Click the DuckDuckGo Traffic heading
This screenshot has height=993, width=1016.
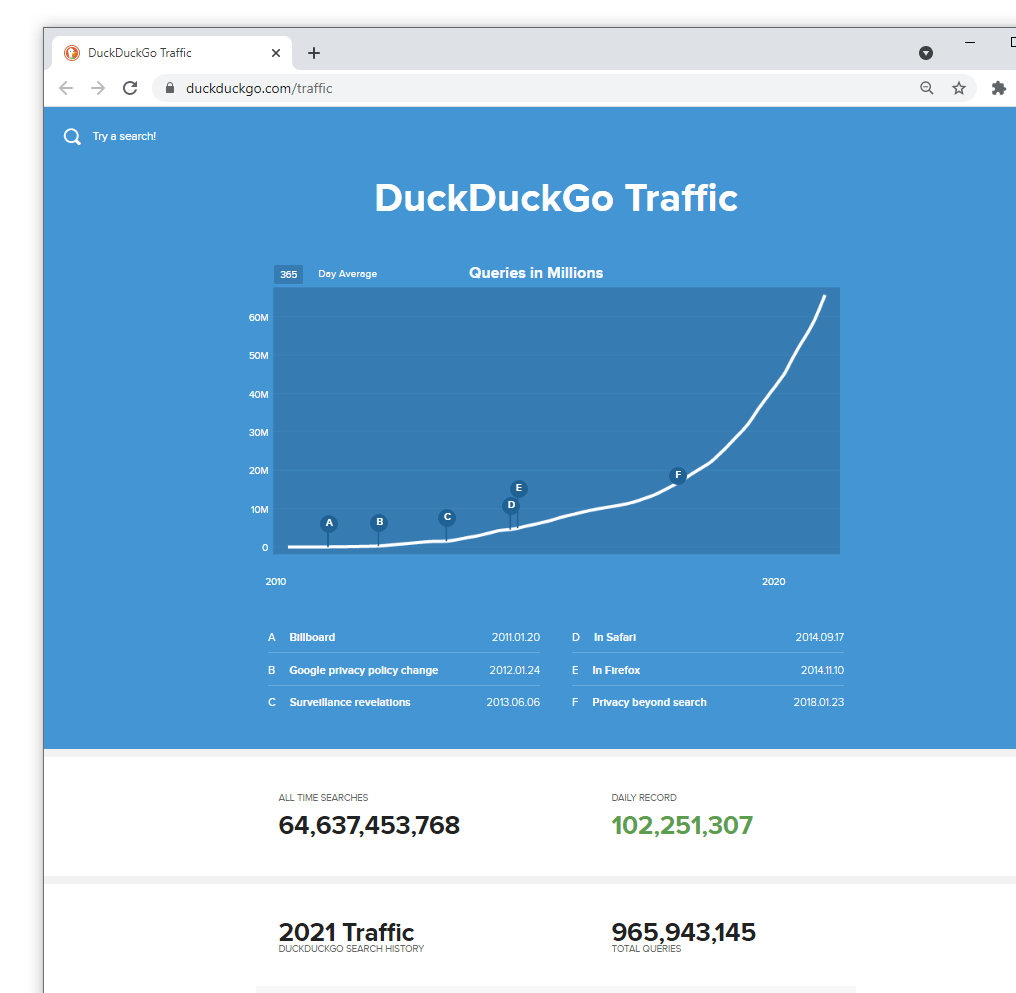(x=556, y=198)
